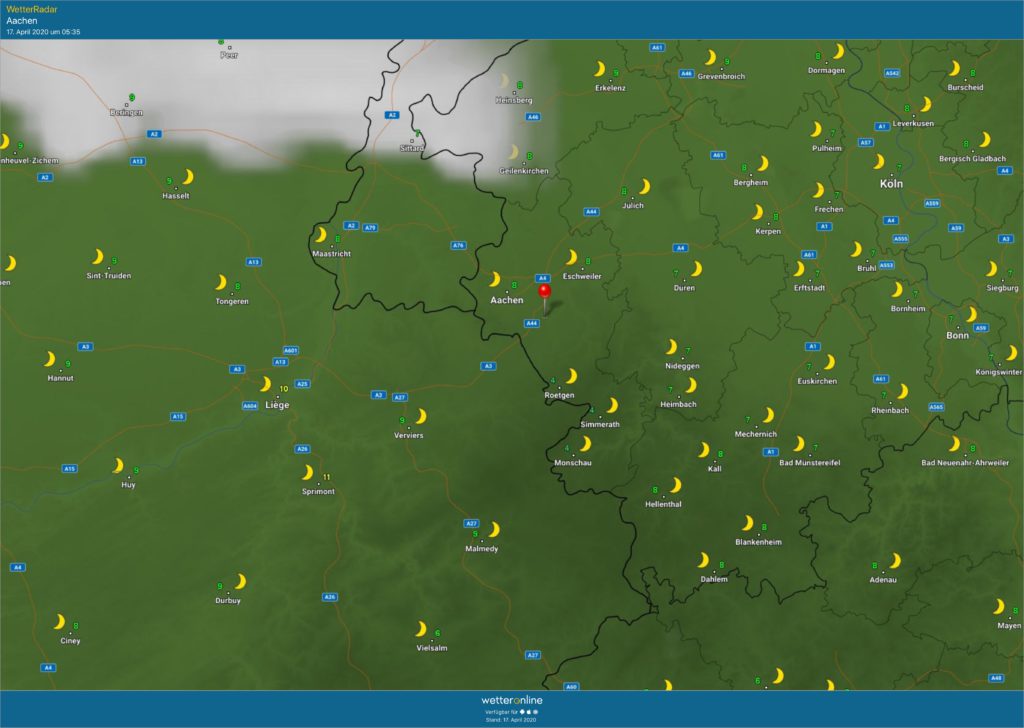Click the moon icon at Eschweiler
Viewport: 1024px width, 728px height.
(571, 257)
